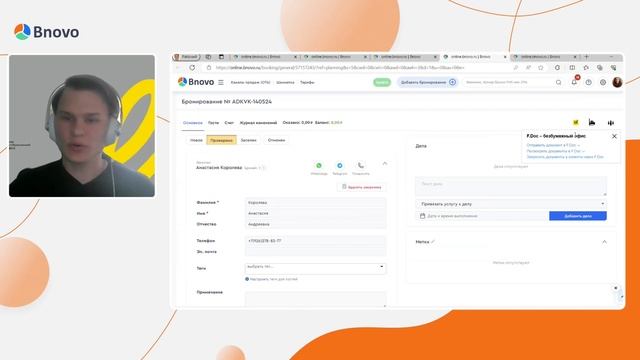Screen dimensions: 640x360
Task: Click the rightmost black icon on the tabs row
Action: [611, 122]
